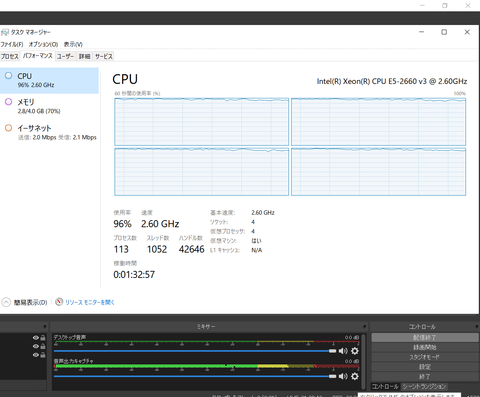Undock the コントロール panel with its corner icon
The image size is (480, 397).
(x=477, y=327)
